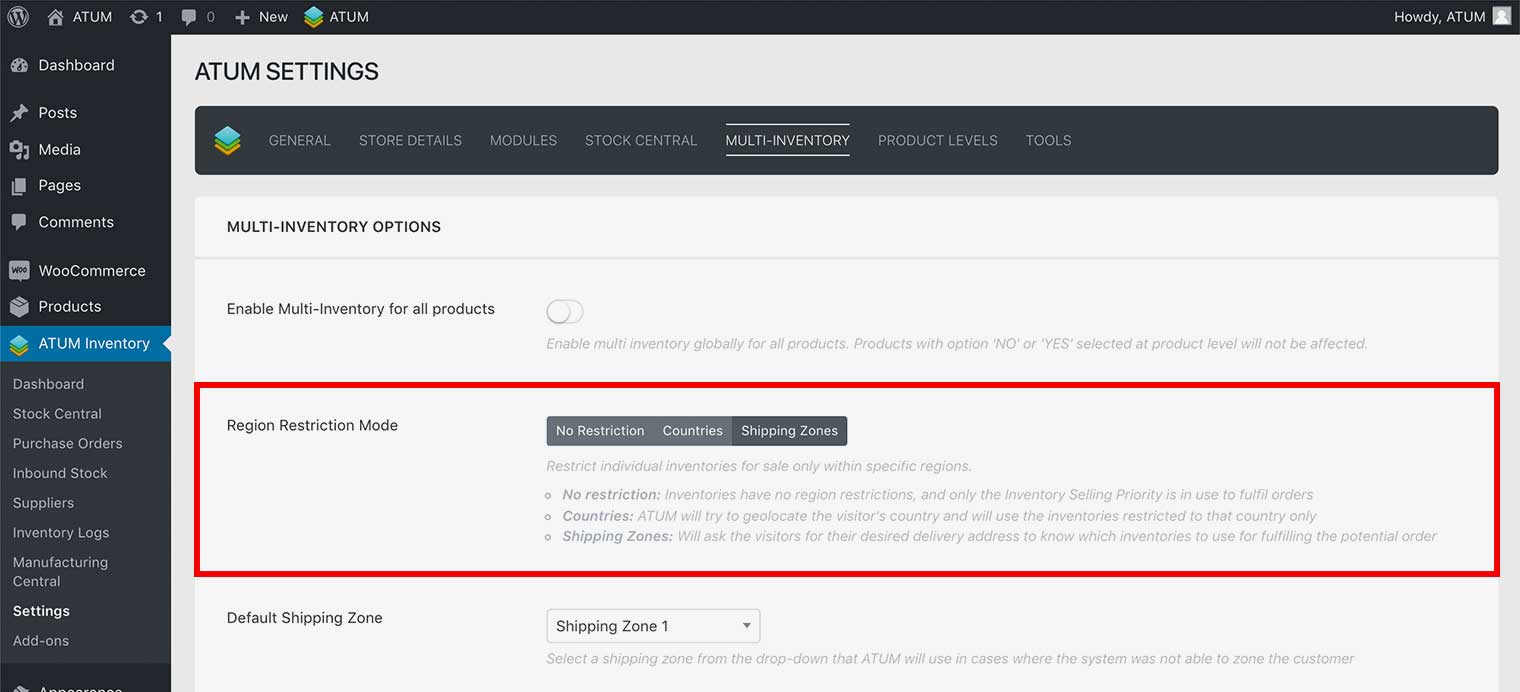
Task: Open the Tools settings tab
Action: [1048, 141]
